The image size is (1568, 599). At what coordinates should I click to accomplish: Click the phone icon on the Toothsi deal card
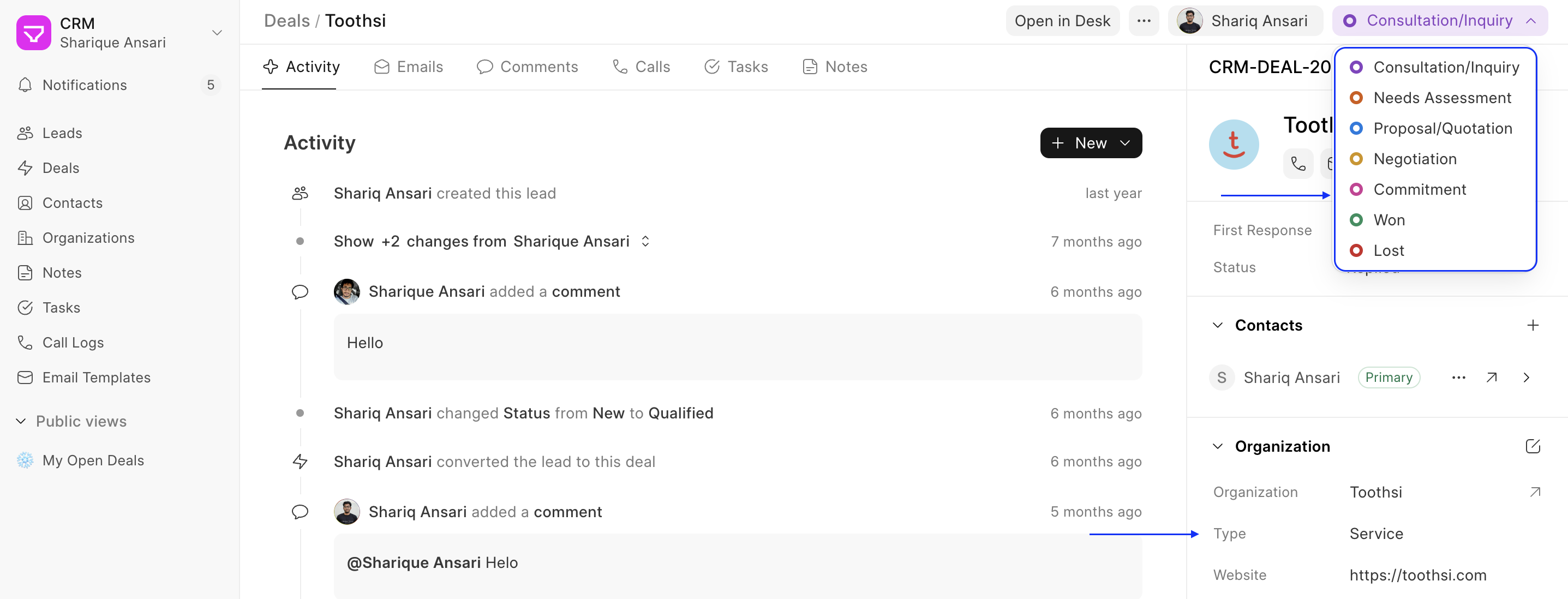click(1298, 163)
